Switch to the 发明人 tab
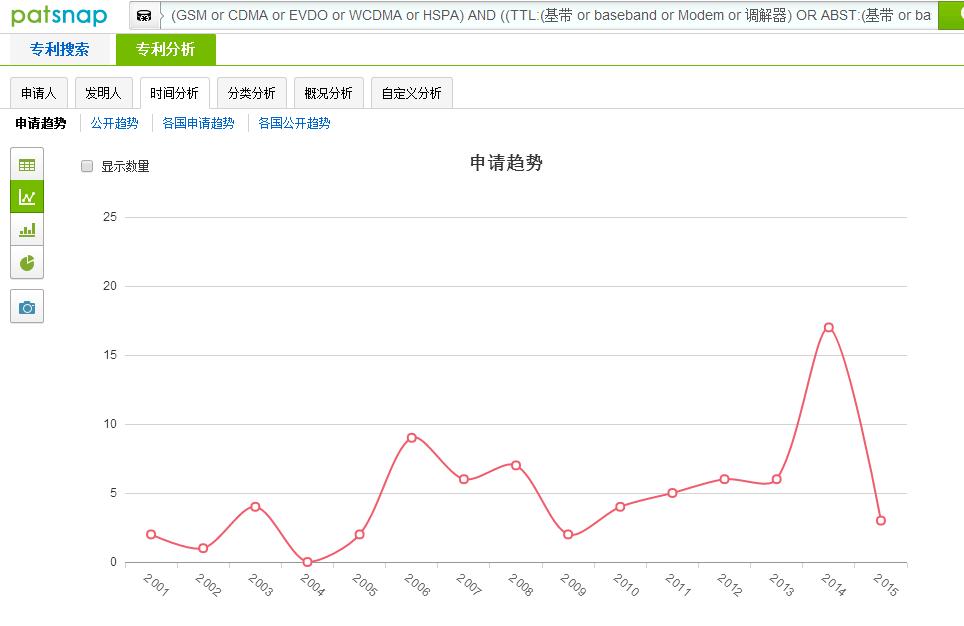Viewport: 964px width, 626px height. (103, 93)
